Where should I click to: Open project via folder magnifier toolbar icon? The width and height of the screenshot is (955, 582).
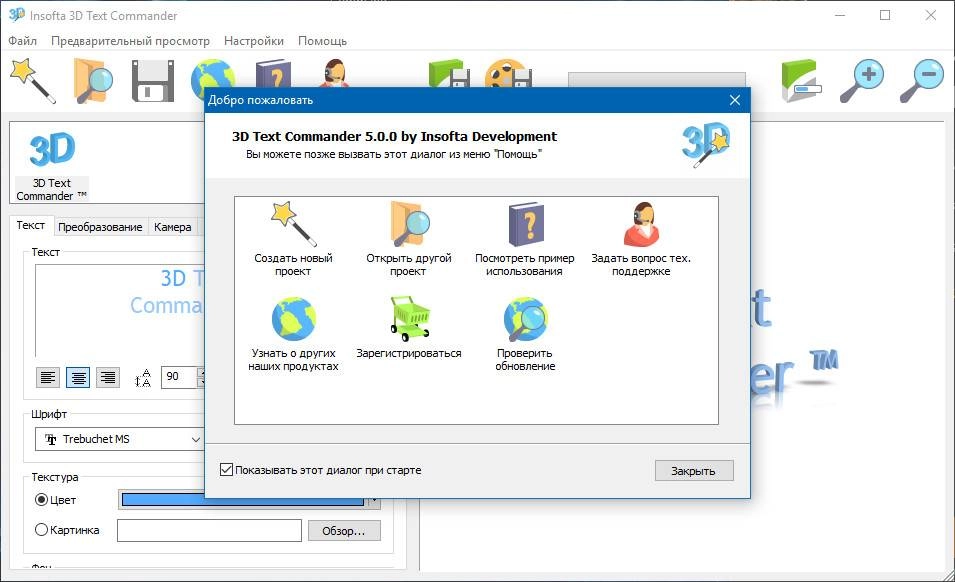93,80
